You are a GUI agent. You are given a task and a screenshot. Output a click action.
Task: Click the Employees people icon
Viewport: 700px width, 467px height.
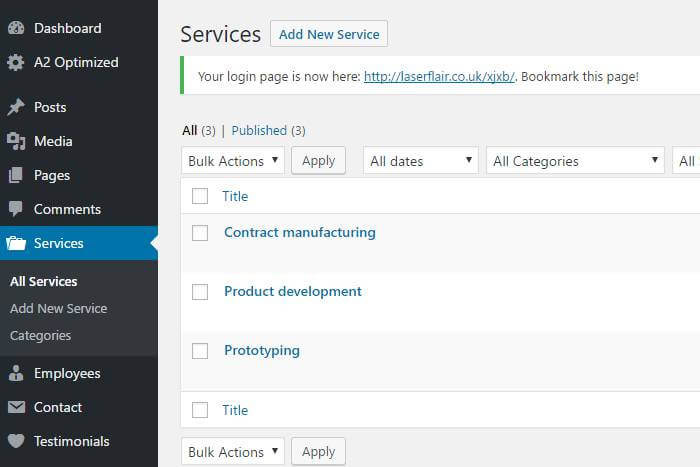pyautogui.click(x=16, y=373)
